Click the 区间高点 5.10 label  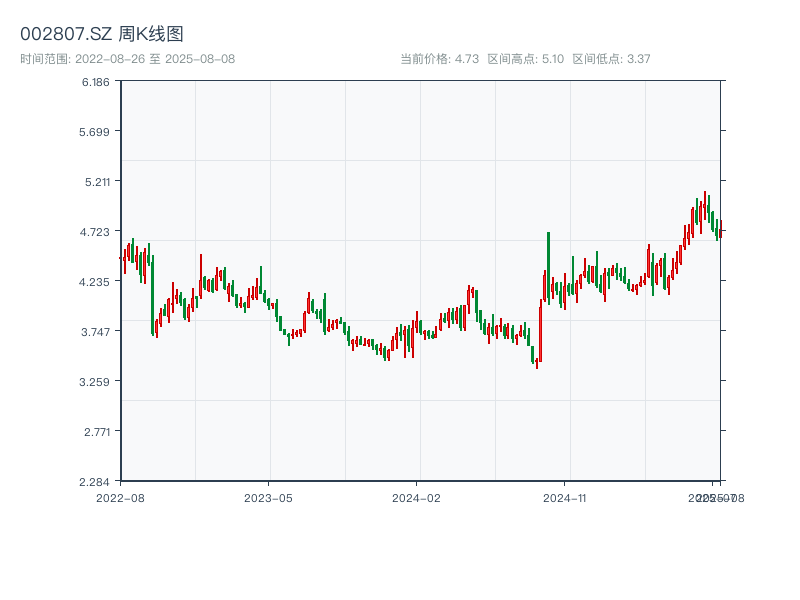[x=525, y=59]
